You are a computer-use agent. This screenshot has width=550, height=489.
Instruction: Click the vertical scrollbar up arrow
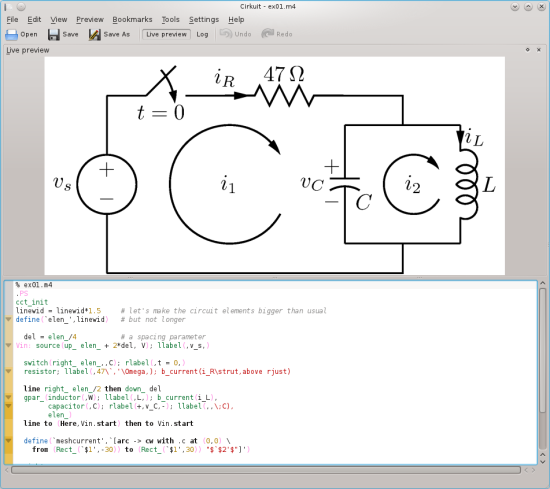pyautogui.click(x=542, y=283)
